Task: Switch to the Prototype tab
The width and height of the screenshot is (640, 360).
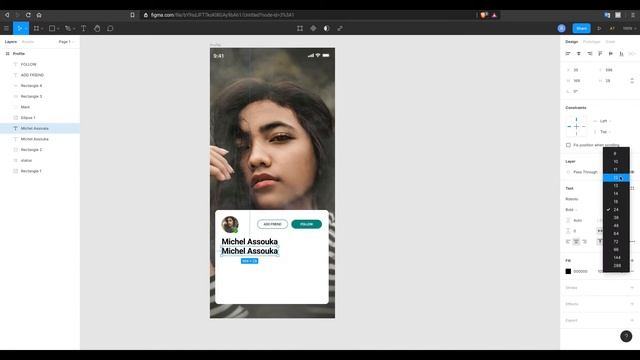Action: click(x=591, y=42)
